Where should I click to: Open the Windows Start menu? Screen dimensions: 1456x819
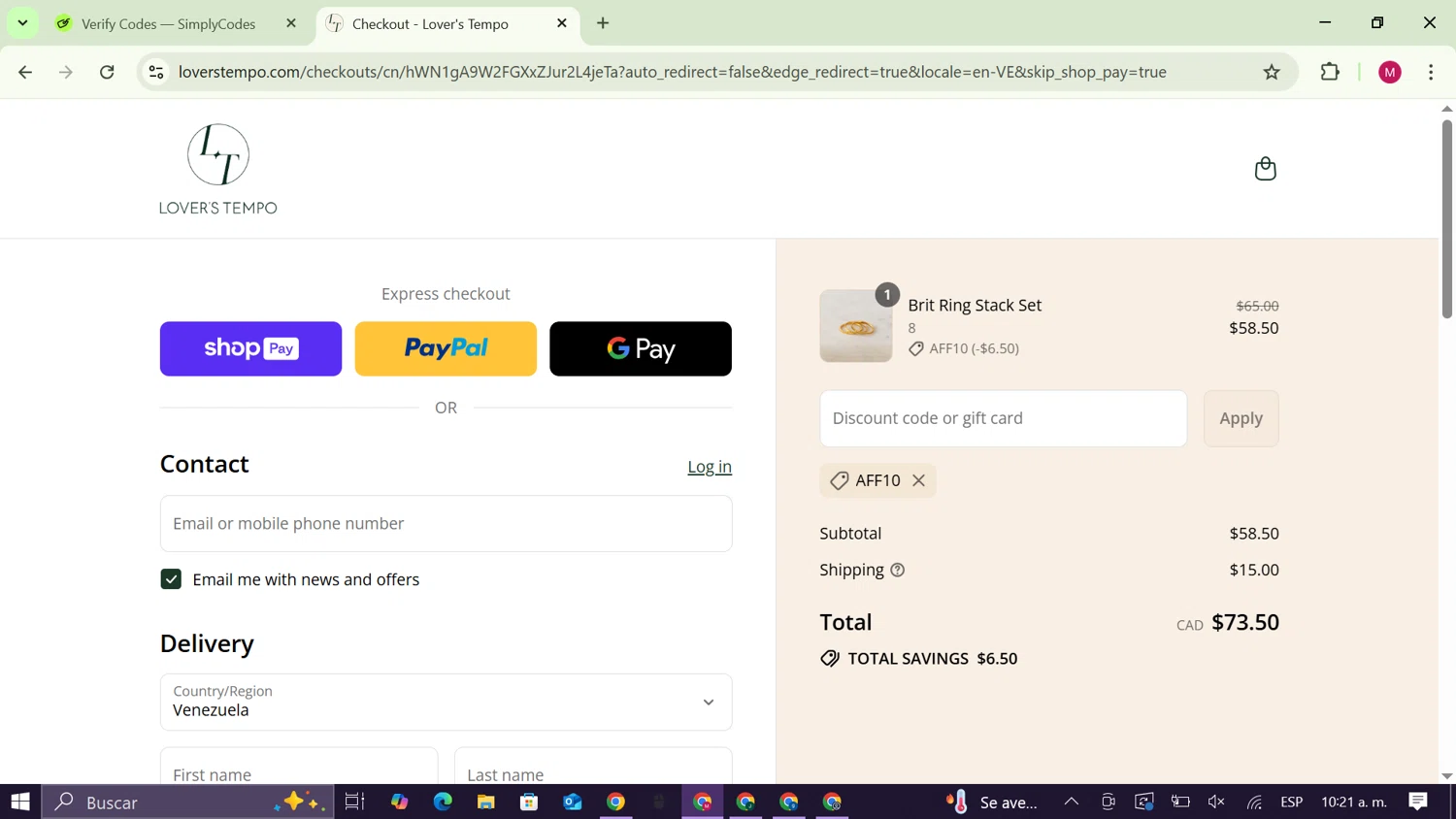20,802
